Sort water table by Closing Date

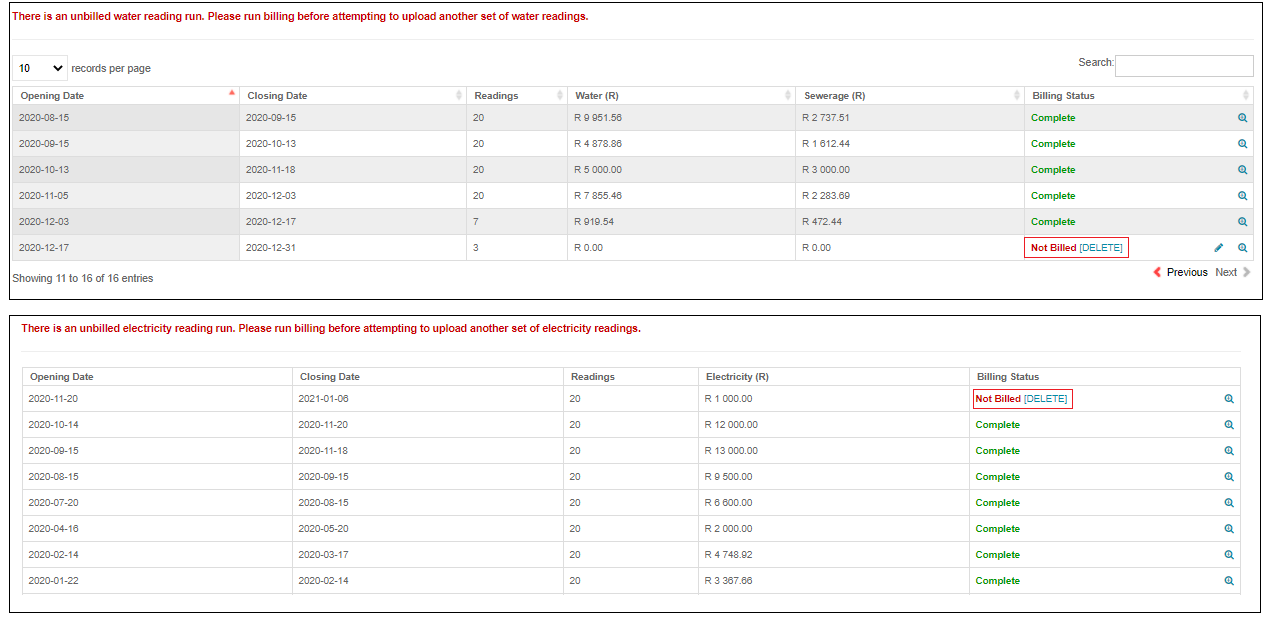click(352, 96)
